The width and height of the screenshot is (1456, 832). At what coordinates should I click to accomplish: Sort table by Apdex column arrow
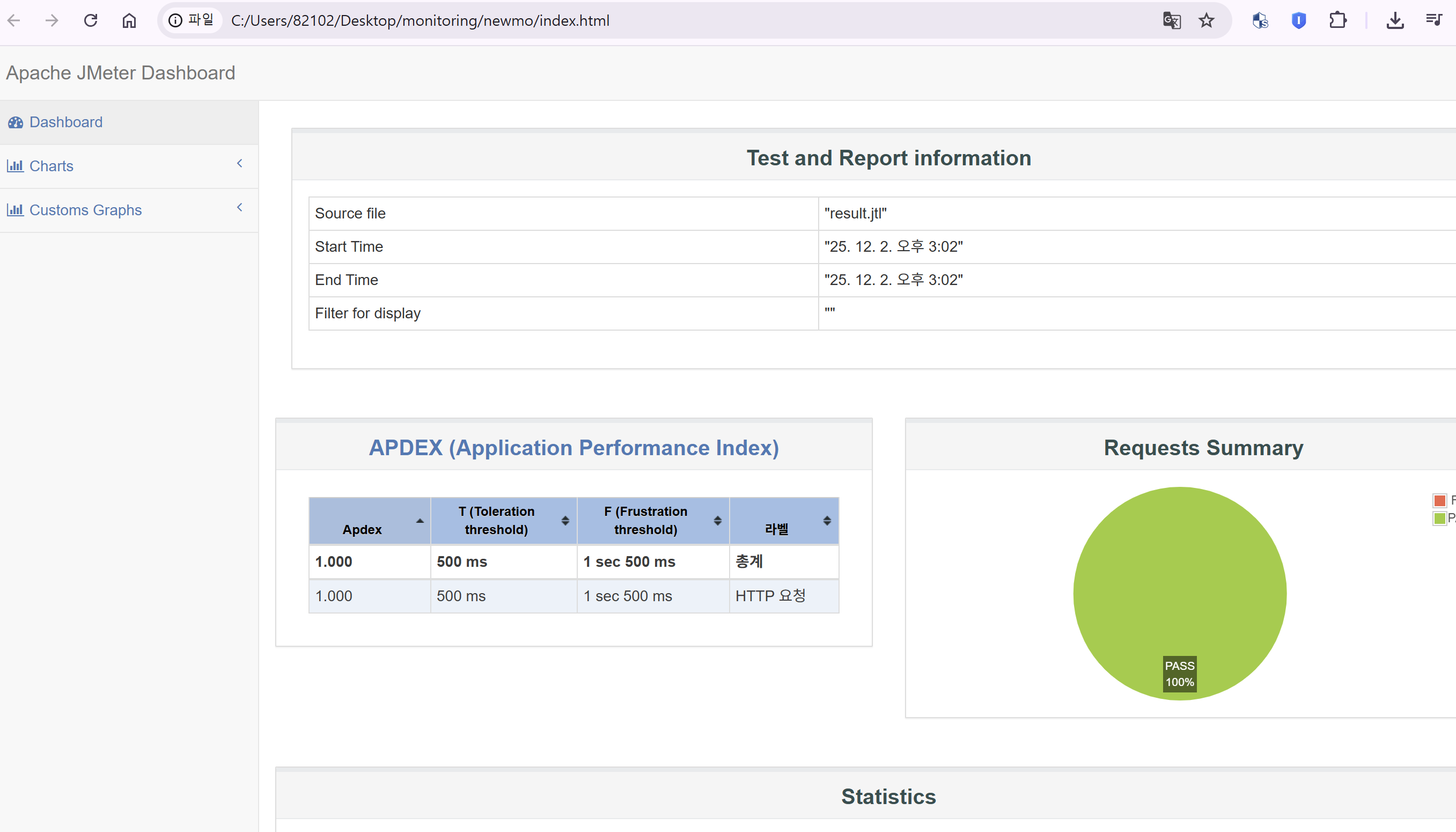[420, 521]
